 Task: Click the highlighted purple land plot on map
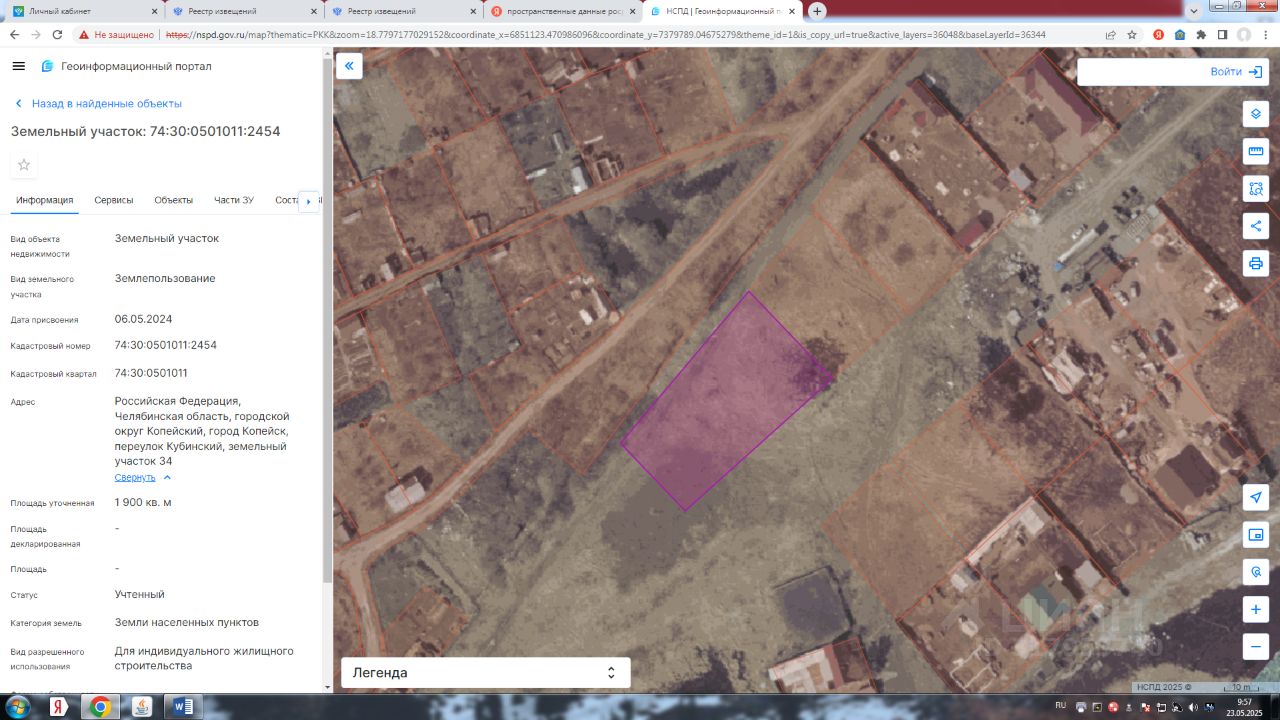[725, 400]
